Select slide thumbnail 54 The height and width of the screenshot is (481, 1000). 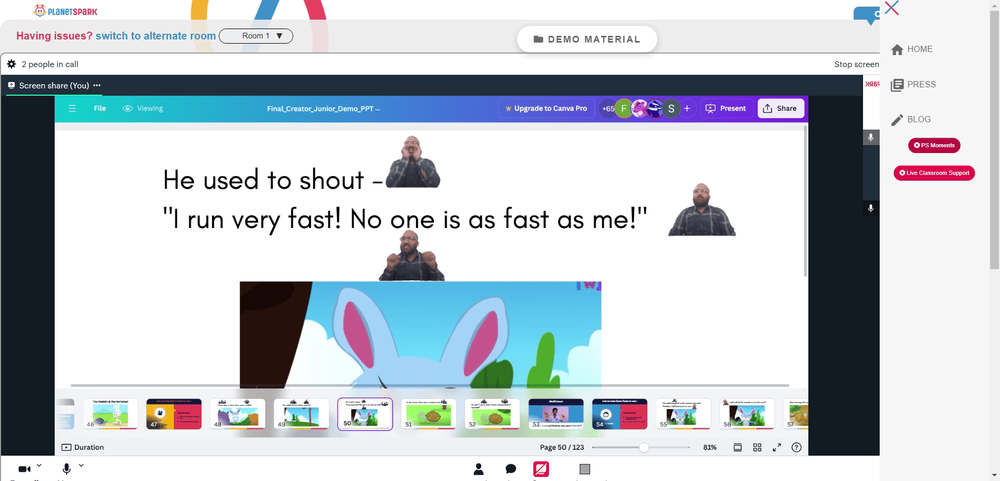click(x=620, y=414)
